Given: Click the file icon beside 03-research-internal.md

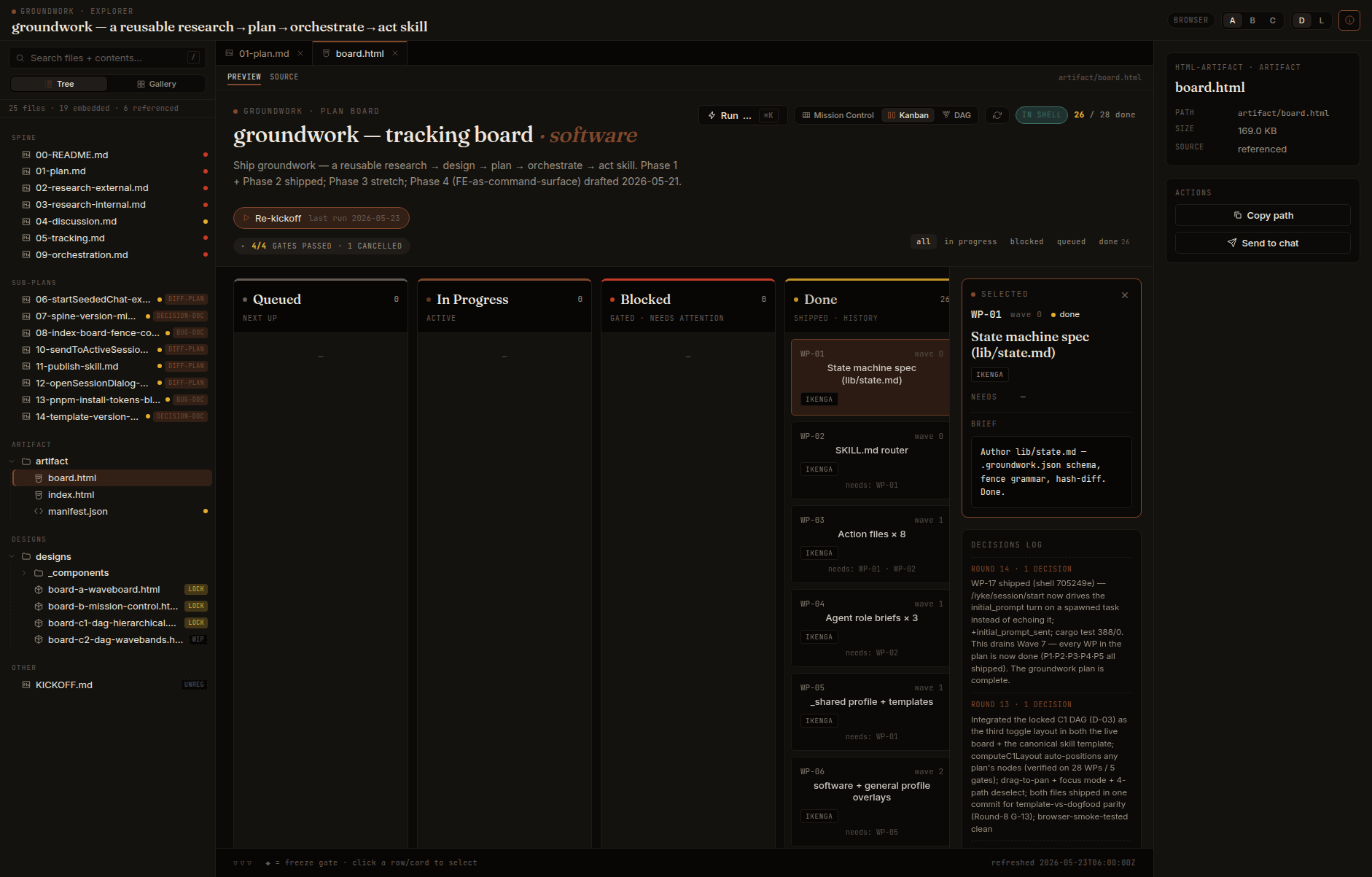Looking at the screenshot, I should click(26, 205).
